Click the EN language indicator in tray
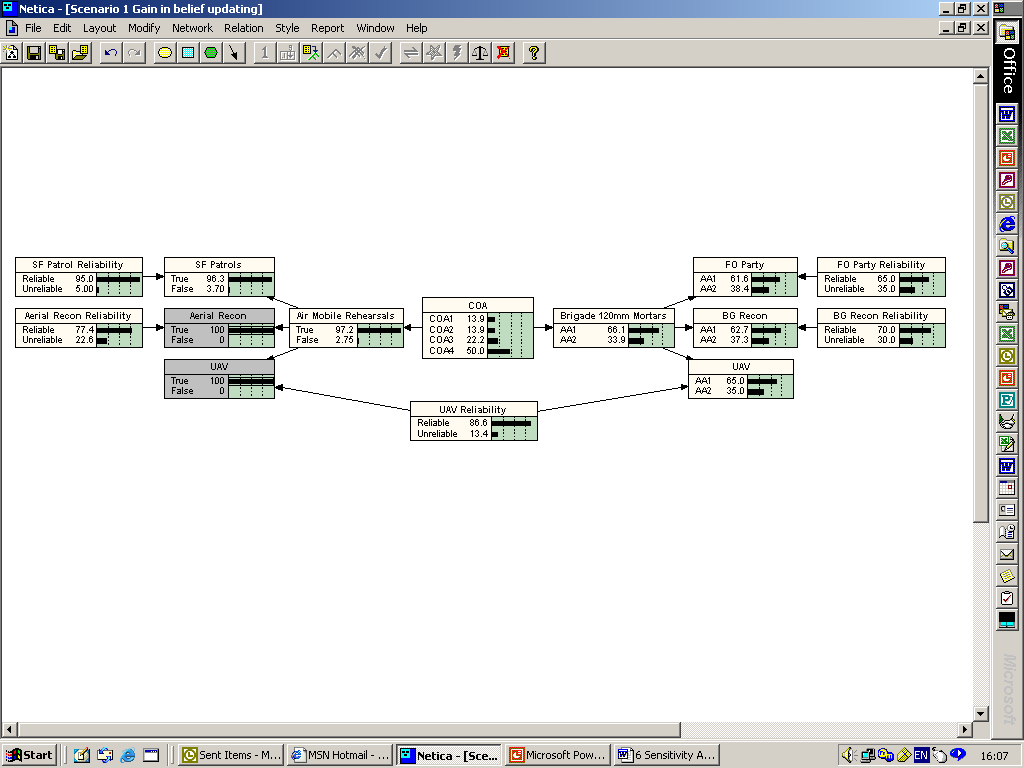1024x768 pixels. [x=921, y=756]
